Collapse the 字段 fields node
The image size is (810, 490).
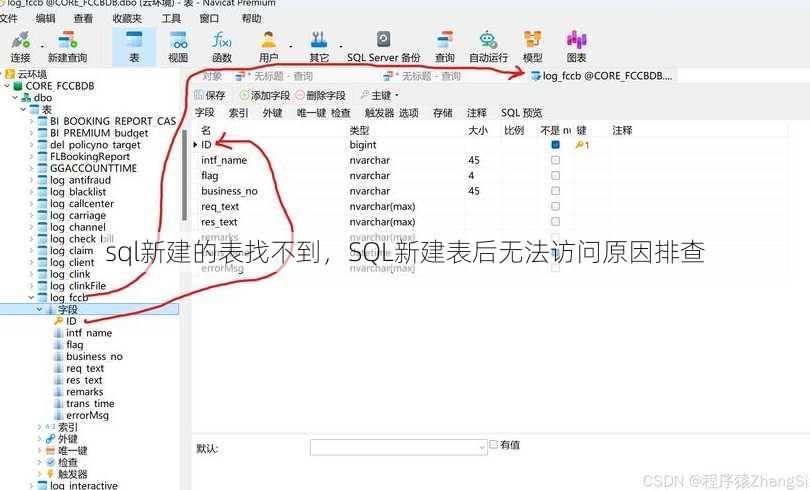click(39, 309)
